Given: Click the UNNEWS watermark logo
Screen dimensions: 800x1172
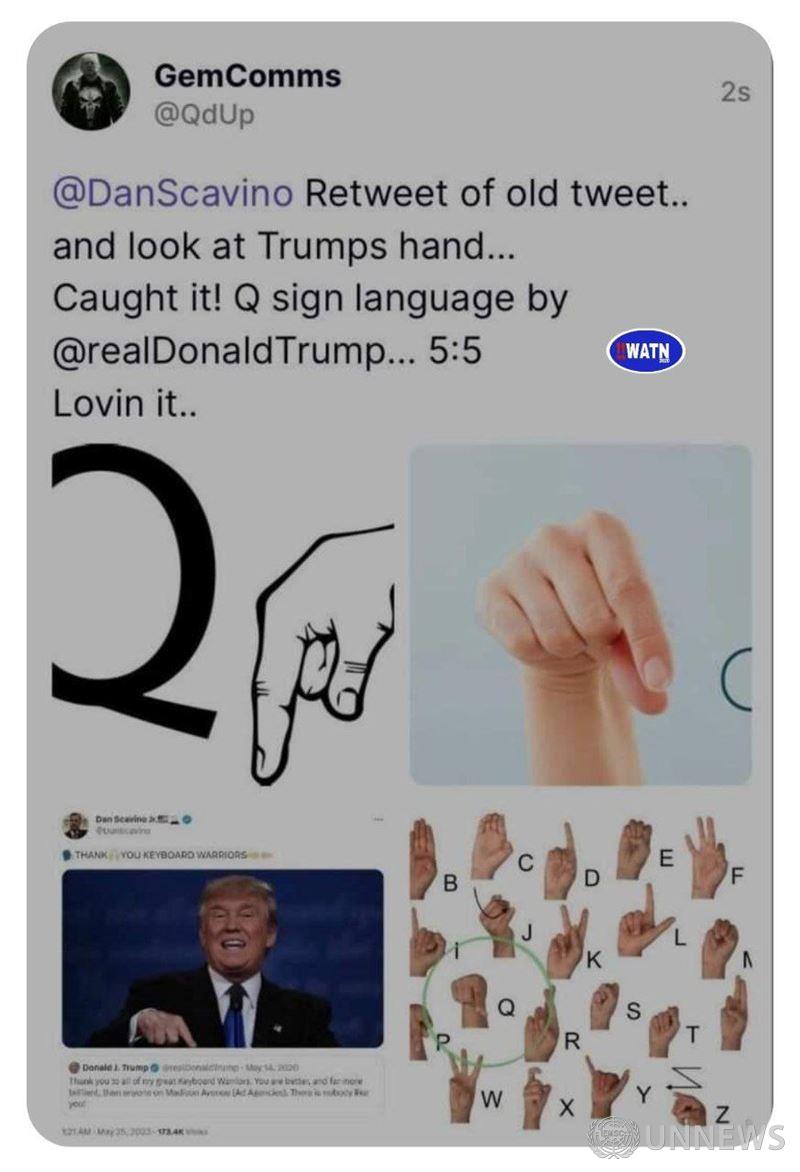Looking at the screenshot, I should click(x=686, y=1138).
